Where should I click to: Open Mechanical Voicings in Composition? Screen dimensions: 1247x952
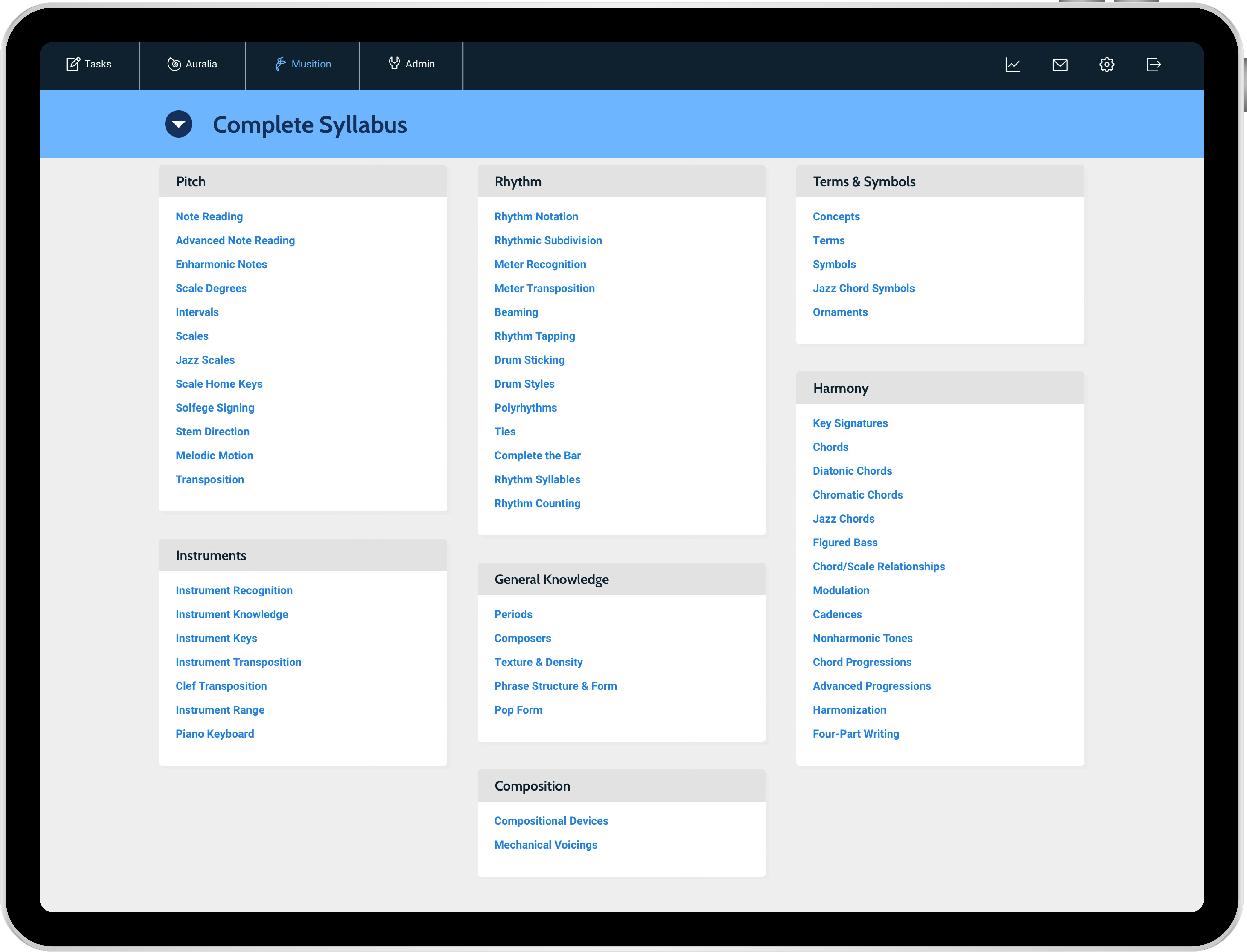tap(546, 845)
